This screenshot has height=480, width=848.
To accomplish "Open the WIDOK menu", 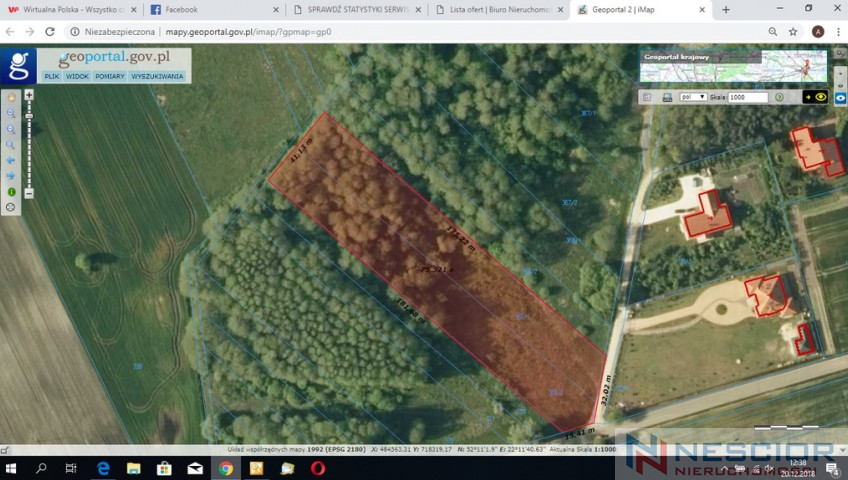I will 77,76.
